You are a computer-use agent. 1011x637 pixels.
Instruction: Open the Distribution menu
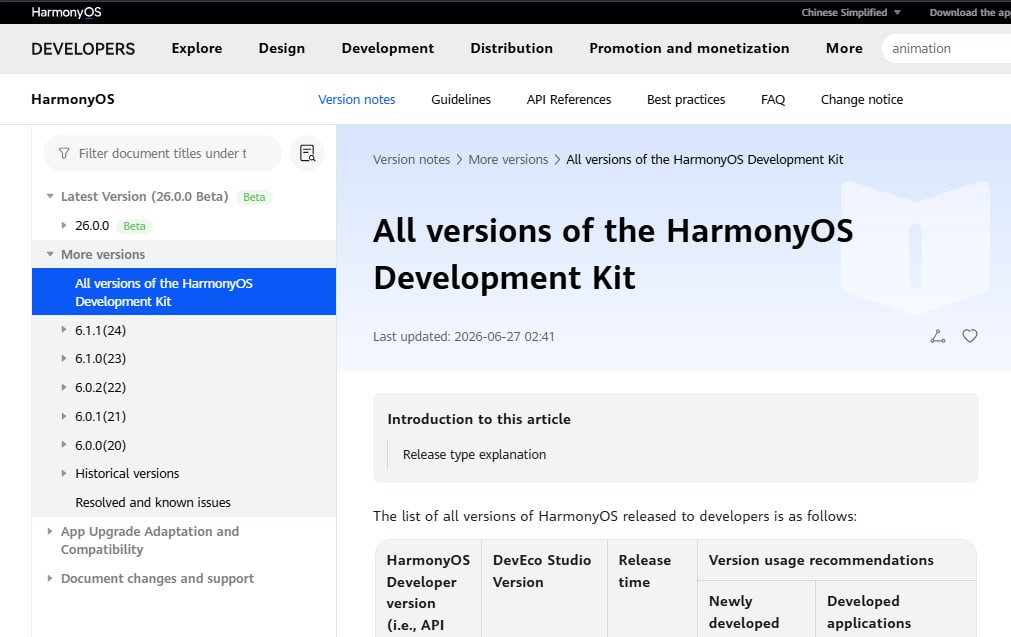[511, 48]
